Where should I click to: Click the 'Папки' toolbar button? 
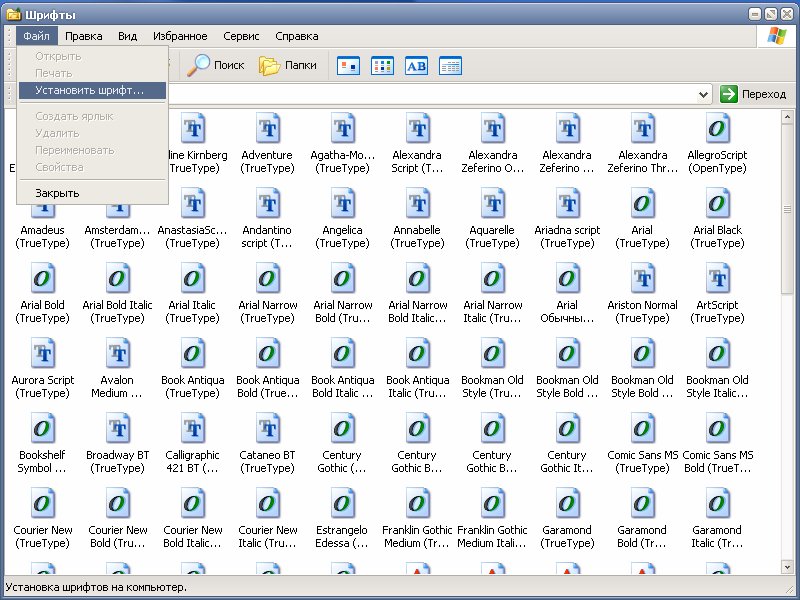pos(288,65)
